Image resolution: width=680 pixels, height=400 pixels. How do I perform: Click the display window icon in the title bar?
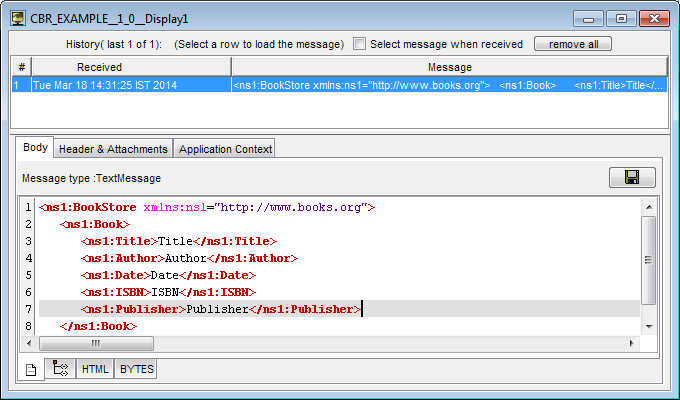18,19
